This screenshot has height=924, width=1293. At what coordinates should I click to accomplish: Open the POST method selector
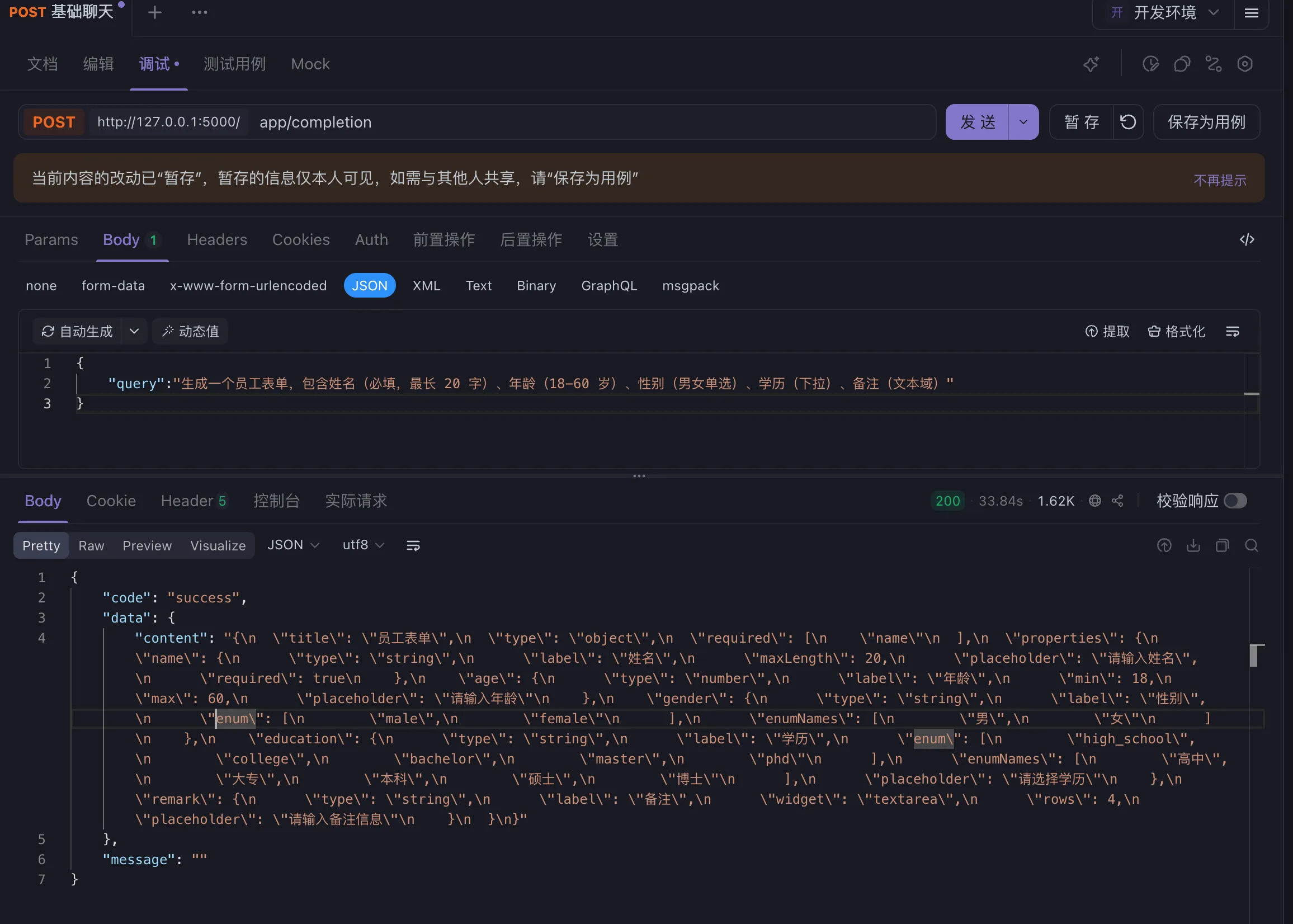coord(54,122)
